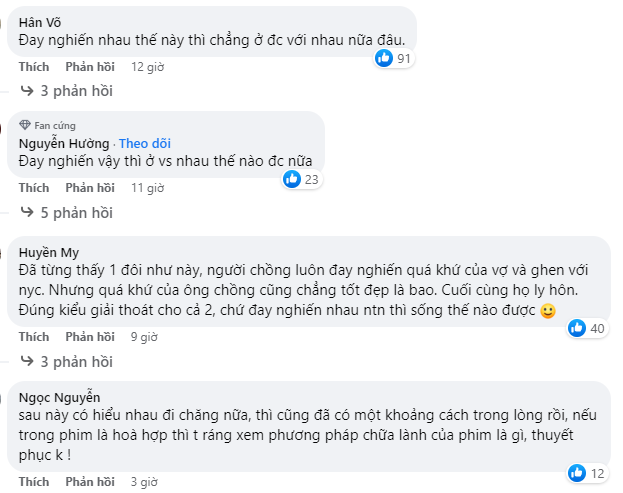The image size is (623, 493).
Task: Like Nguyễn Hường's comment with Thích
Action: tap(34, 188)
